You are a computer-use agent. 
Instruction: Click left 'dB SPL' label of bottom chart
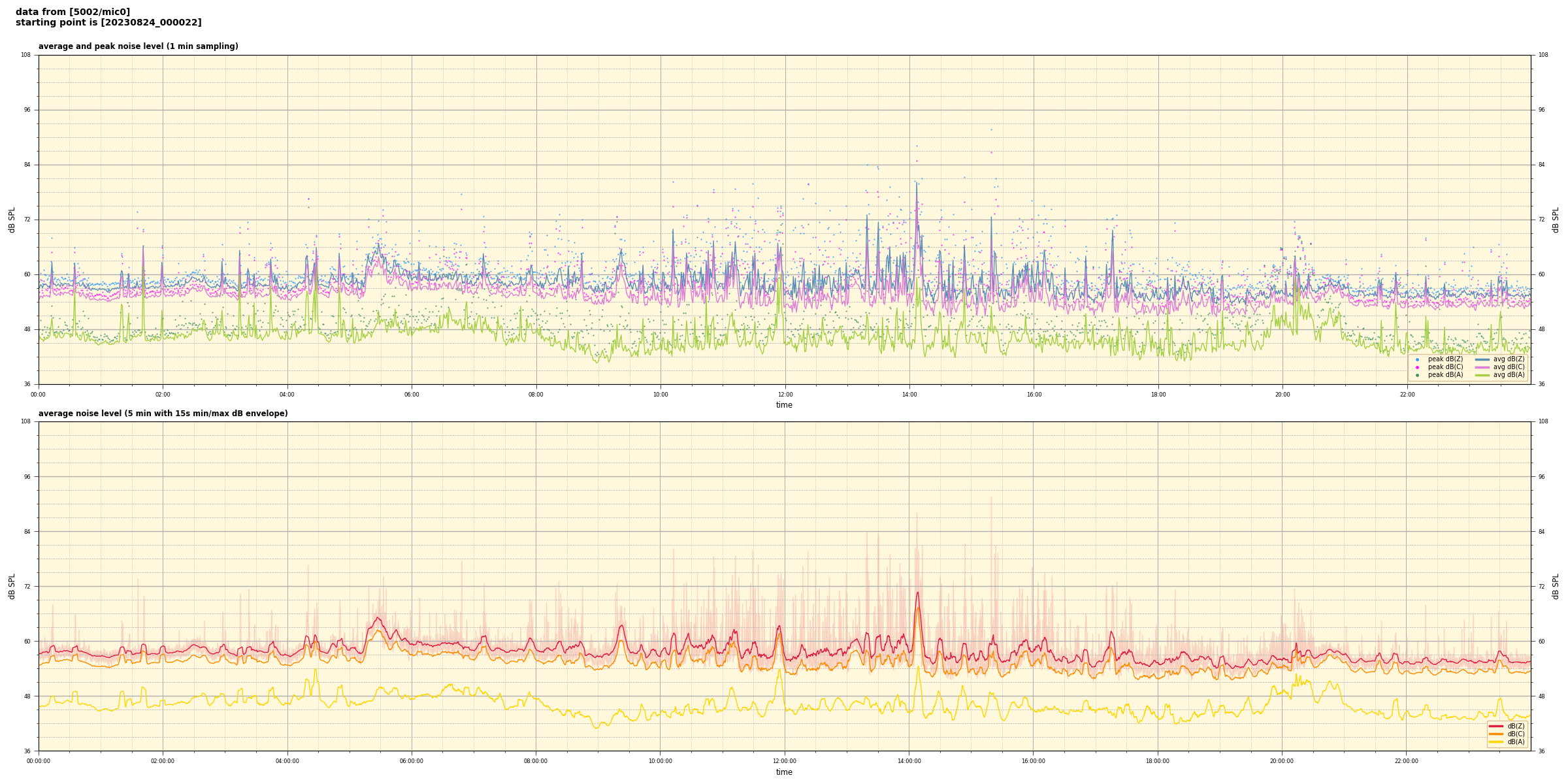(x=12, y=586)
